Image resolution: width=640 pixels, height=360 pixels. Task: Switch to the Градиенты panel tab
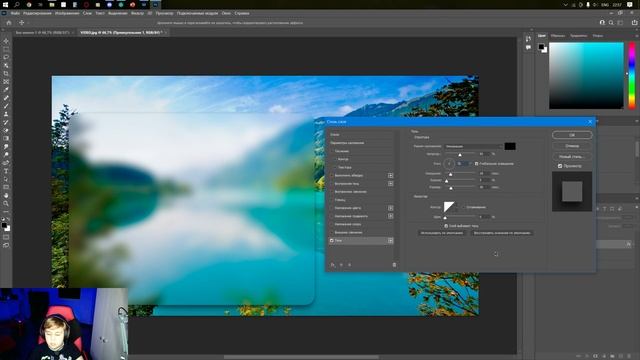(x=578, y=36)
